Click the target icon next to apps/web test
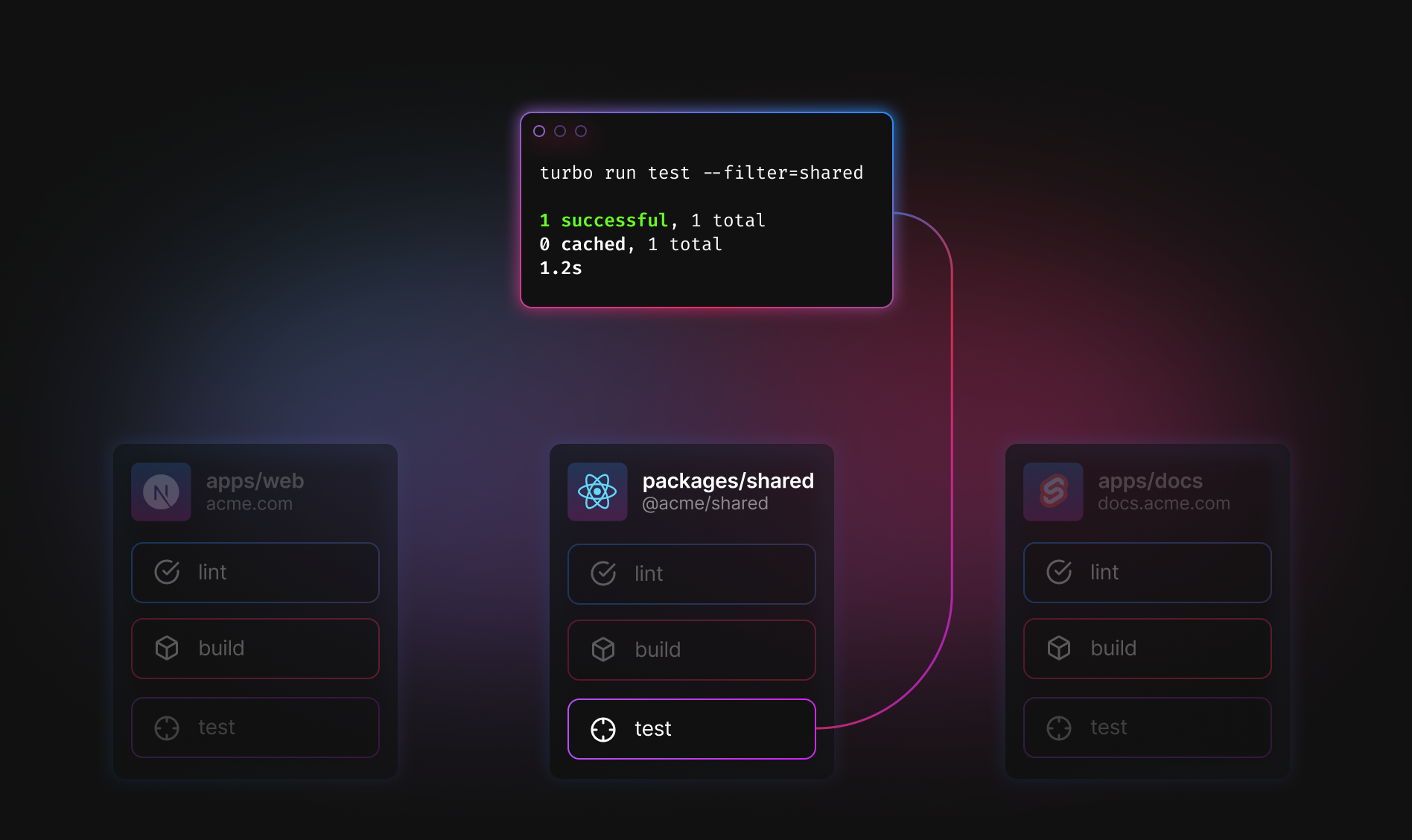Screen dimensions: 1412x840 pos(167,727)
